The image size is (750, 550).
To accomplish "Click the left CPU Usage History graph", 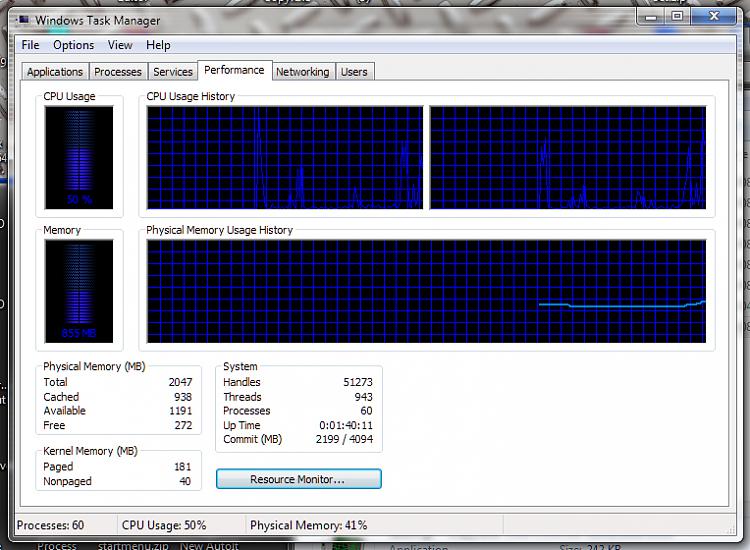I will (285, 157).
